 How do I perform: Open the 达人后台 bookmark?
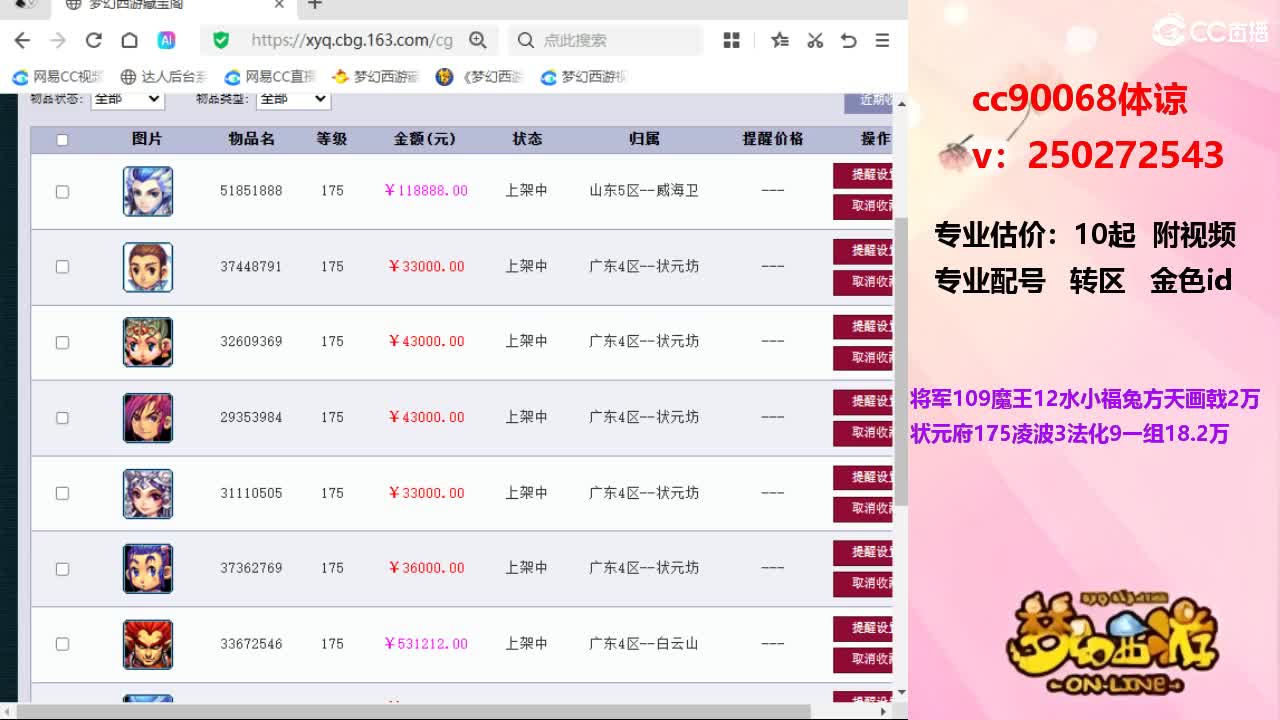pyautogui.click(x=164, y=77)
